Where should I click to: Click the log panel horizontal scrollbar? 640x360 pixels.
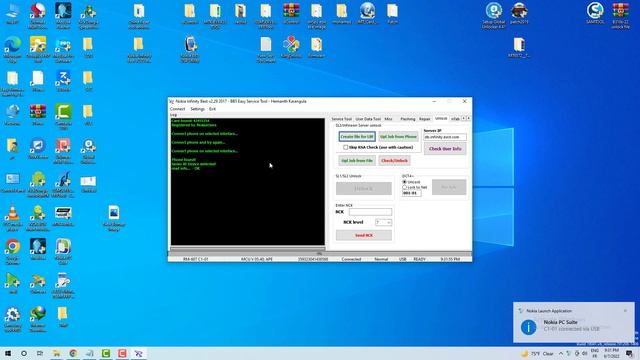tap(248, 248)
